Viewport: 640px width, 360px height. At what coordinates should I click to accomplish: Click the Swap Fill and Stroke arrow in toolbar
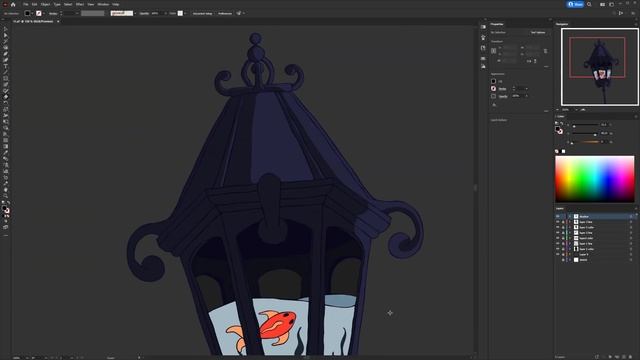point(9,202)
